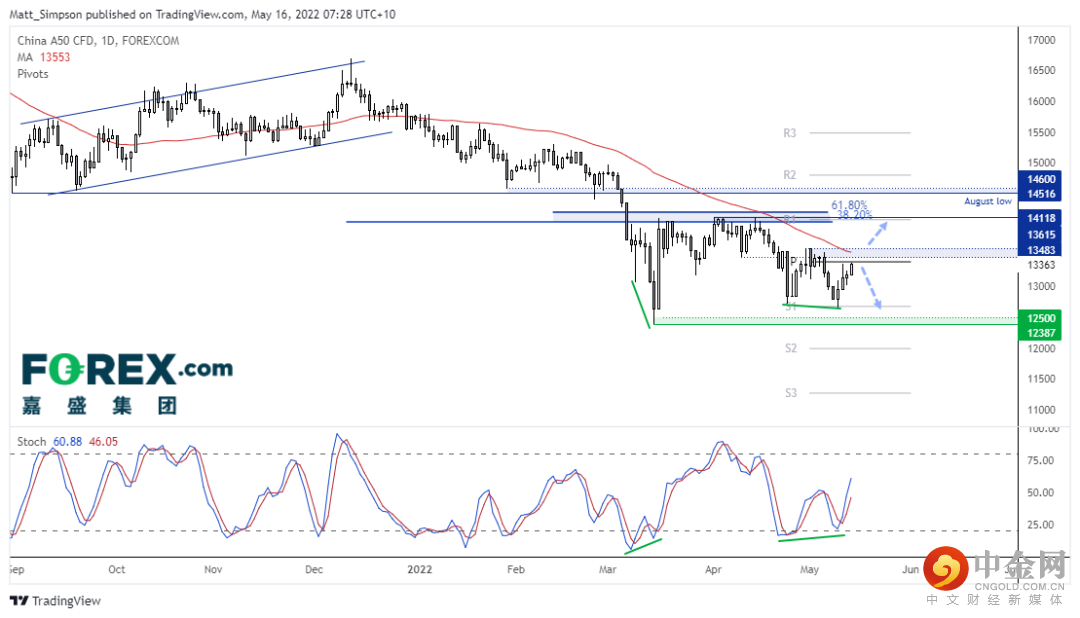Click the 13483 price label

pyautogui.click(x=1041, y=249)
